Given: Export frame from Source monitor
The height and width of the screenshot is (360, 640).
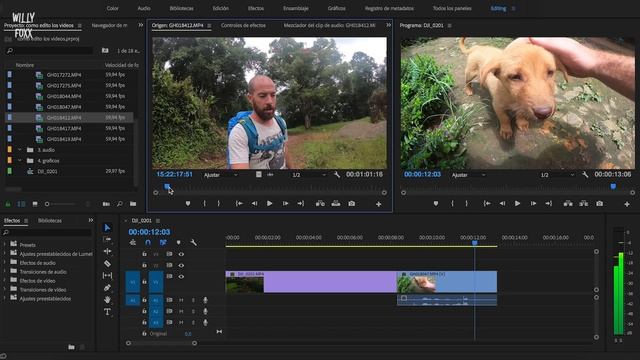Looking at the screenshot, I should click(x=351, y=203).
